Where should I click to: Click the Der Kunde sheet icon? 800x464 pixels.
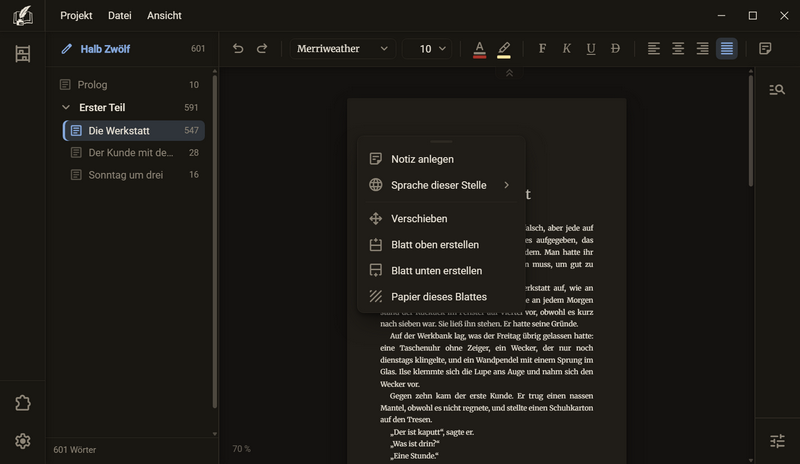click(x=76, y=153)
